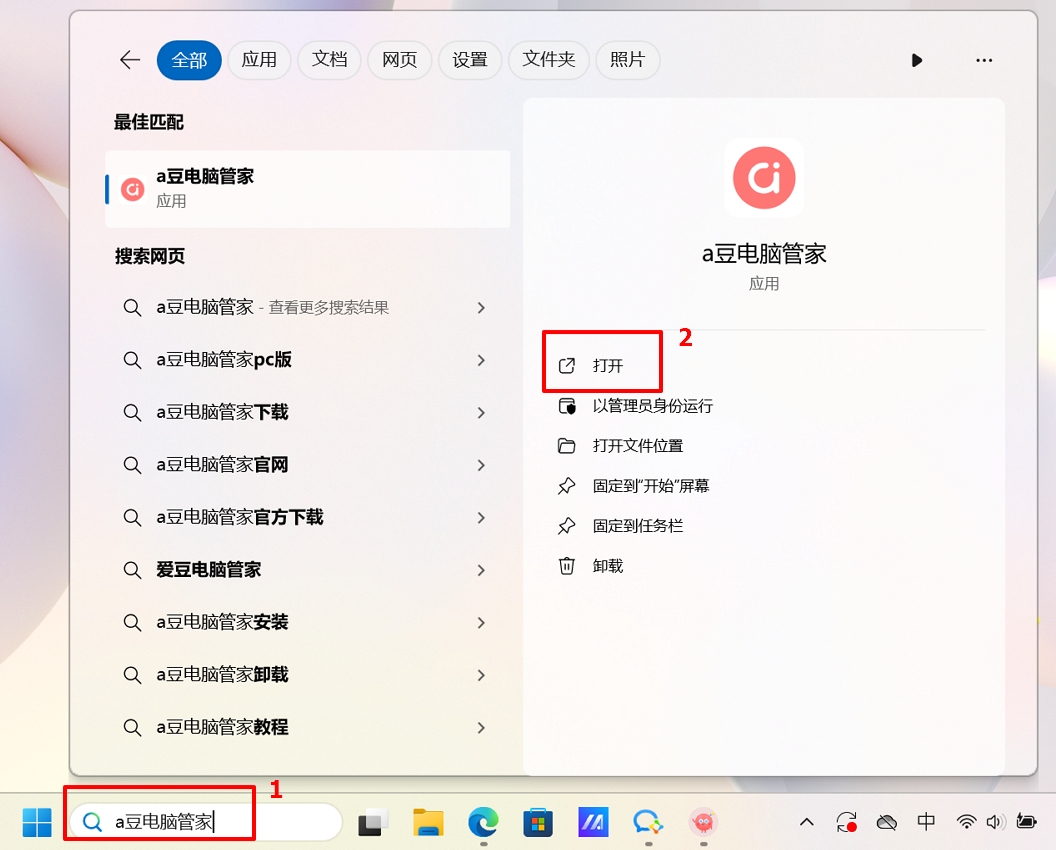
Task: Open Wi-Fi network settings in tray
Action: click(966, 822)
